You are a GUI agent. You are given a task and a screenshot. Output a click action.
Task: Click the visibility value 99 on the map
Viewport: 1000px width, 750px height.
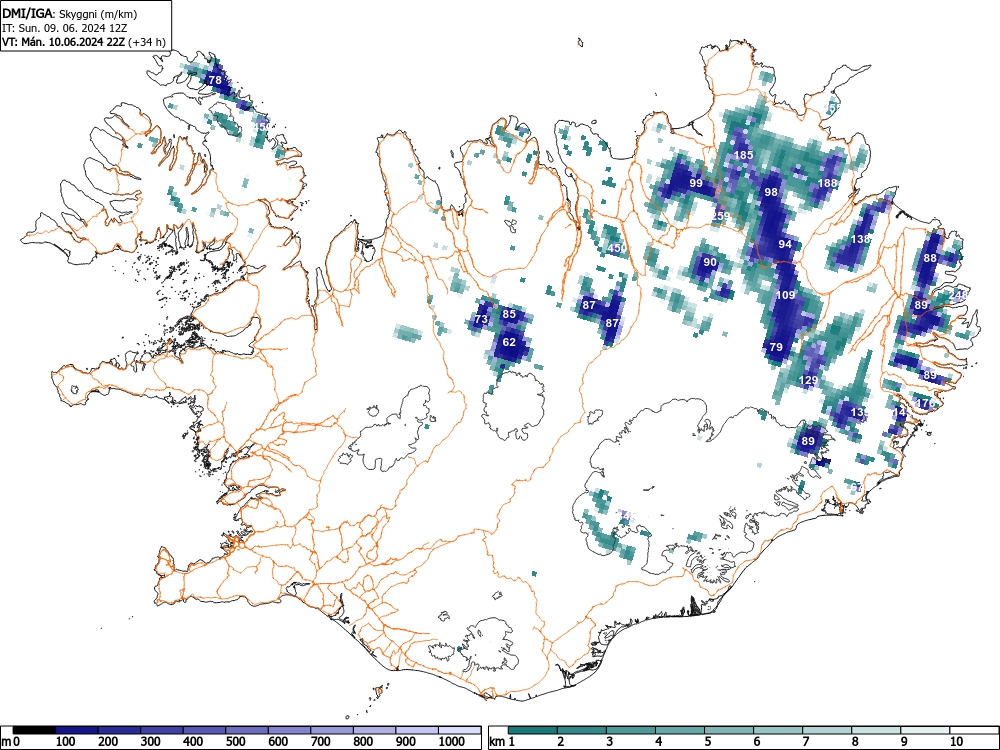(x=696, y=183)
